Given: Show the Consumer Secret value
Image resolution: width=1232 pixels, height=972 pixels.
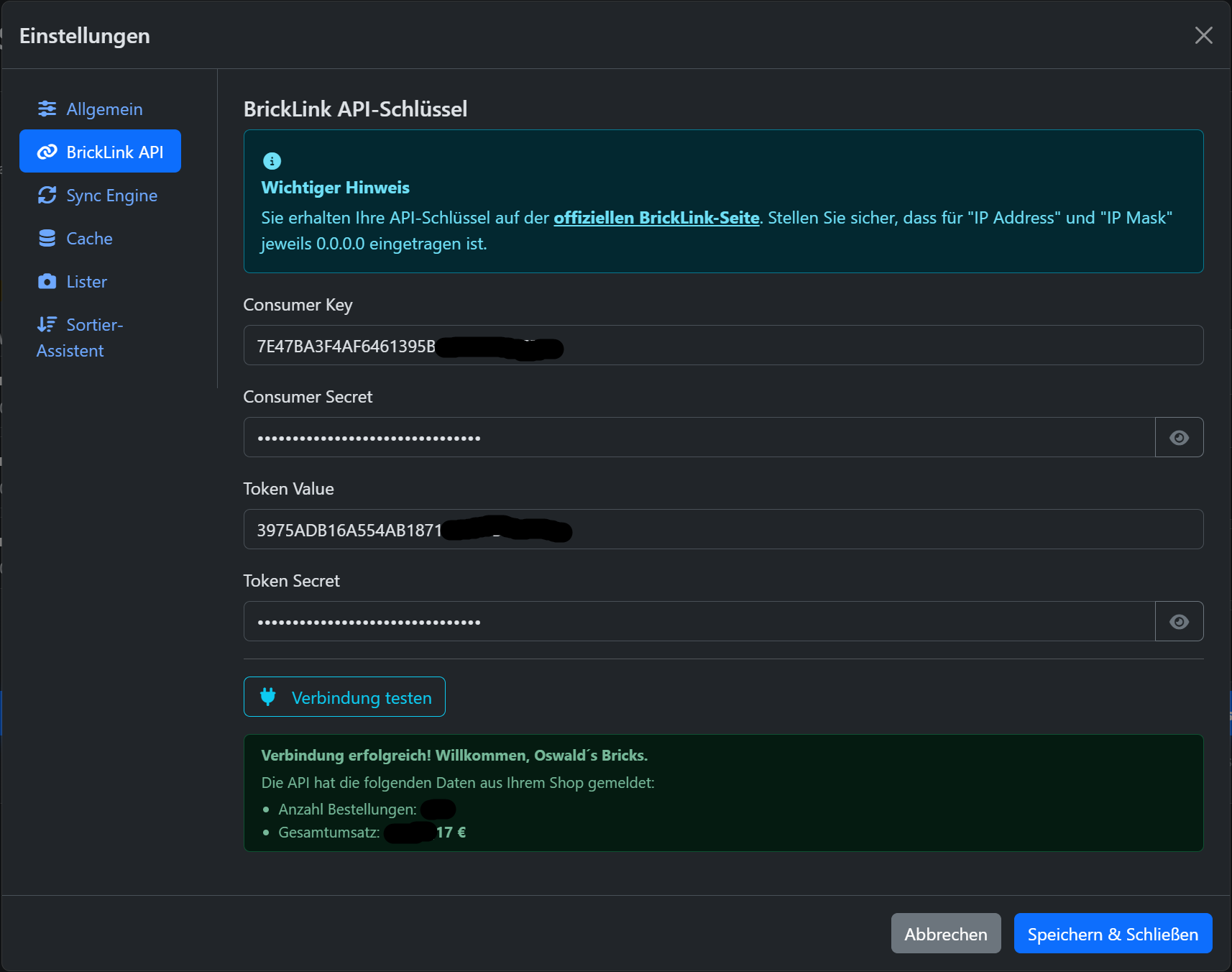Looking at the screenshot, I should pos(1179,437).
